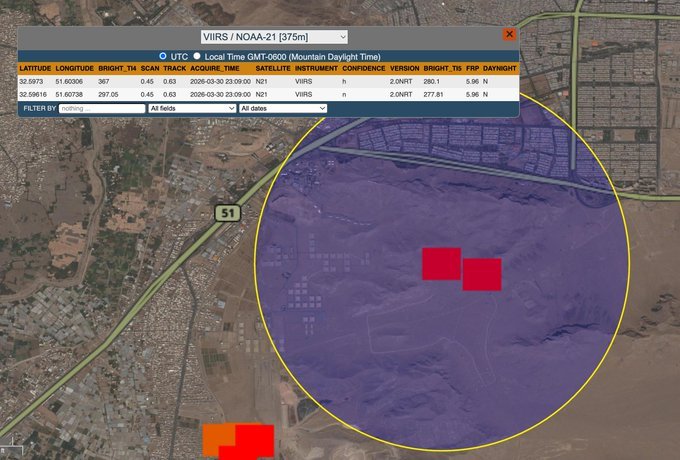Click the CONFIDENCE column header

click(x=363, y=69)
